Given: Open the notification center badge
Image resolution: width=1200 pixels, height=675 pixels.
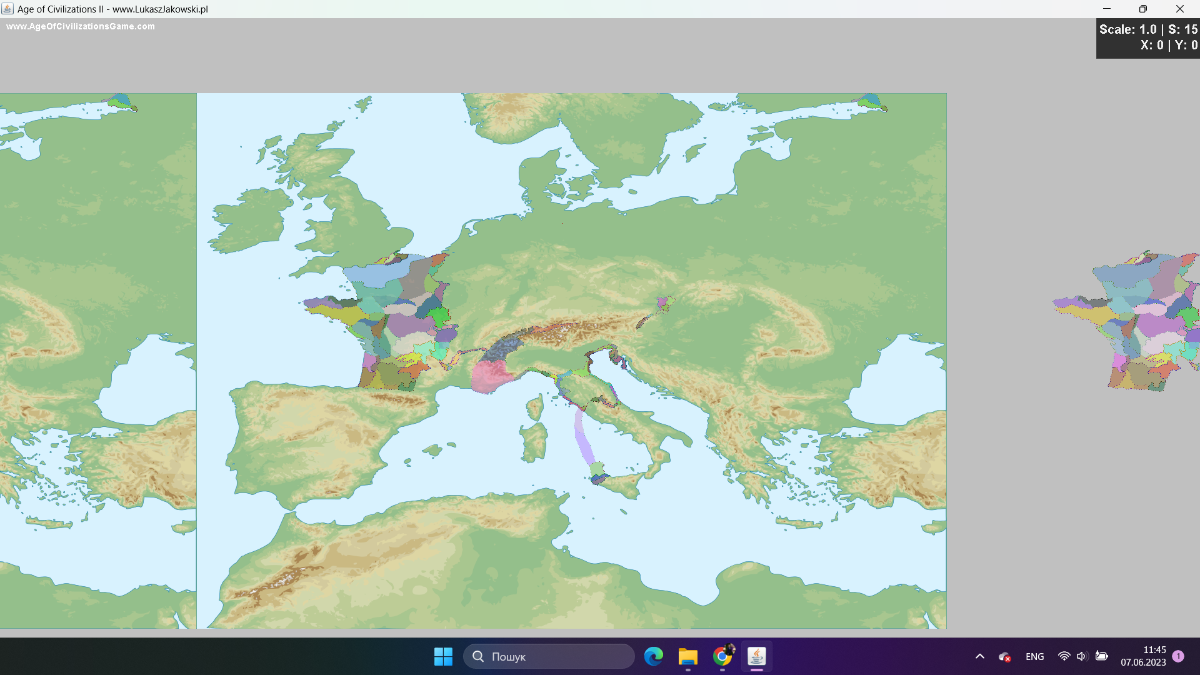Looking at the screenshot, I should click(1178, 656).
